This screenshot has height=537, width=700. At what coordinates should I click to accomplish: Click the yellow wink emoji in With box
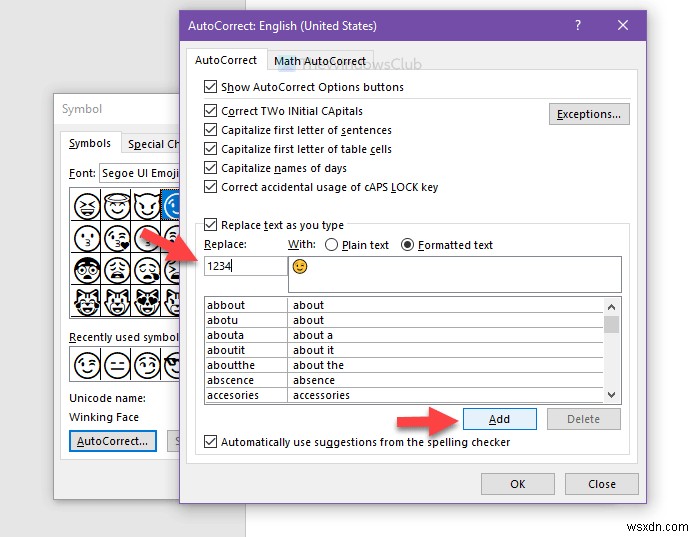click(x=300, y=267)
